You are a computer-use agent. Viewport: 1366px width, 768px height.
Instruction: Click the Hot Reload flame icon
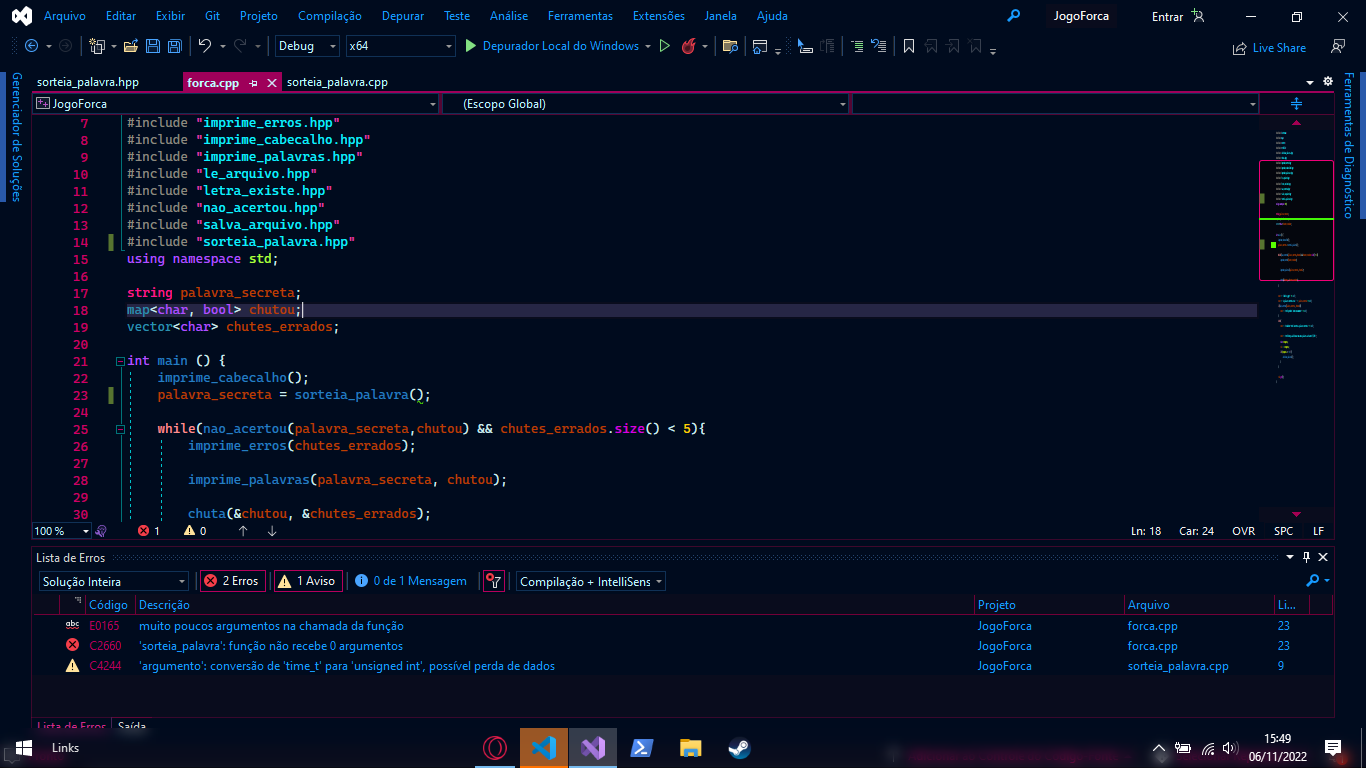click(688, 46)
